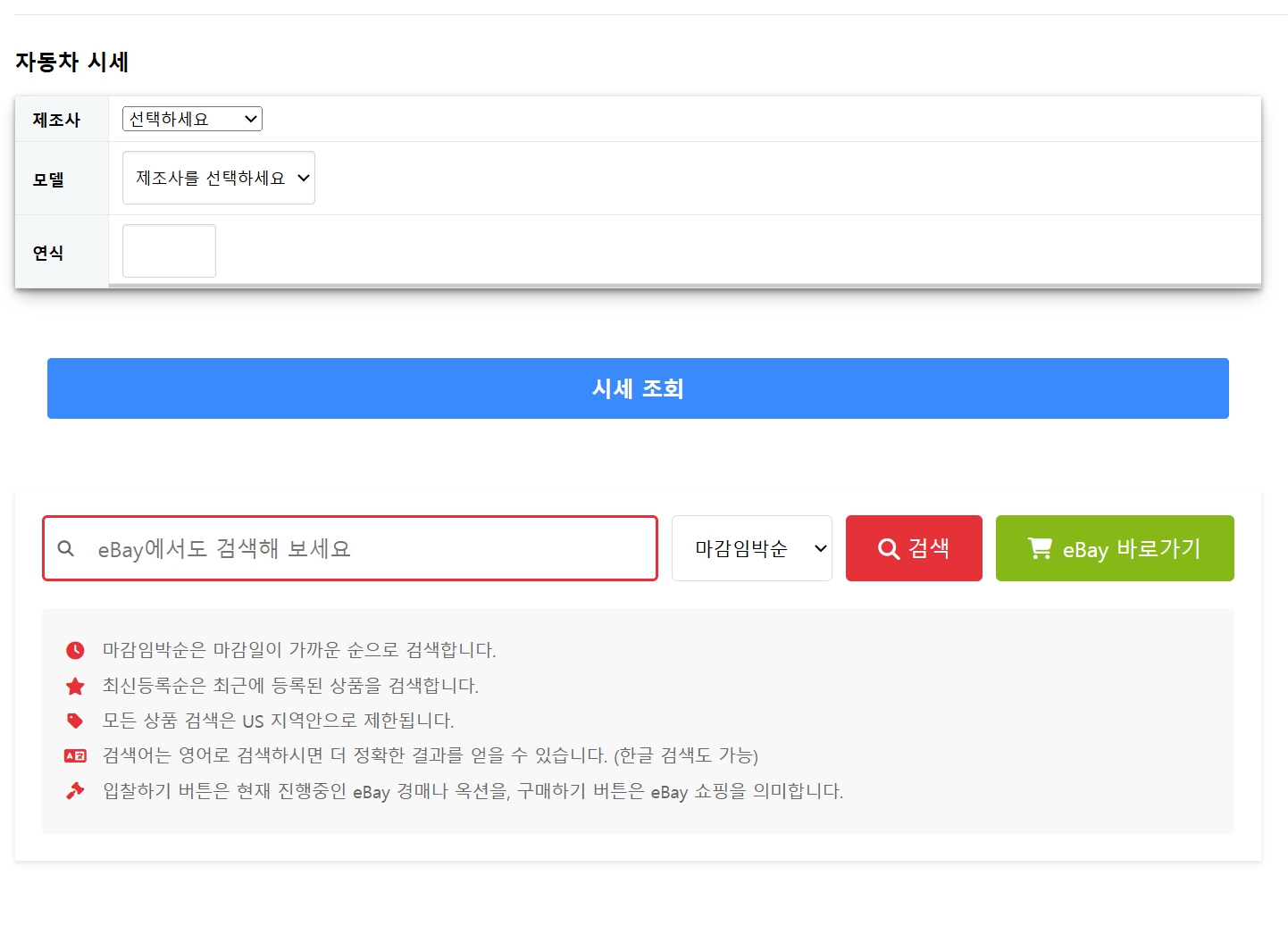Click the star icon next to 최신등록순

point(75,686)
